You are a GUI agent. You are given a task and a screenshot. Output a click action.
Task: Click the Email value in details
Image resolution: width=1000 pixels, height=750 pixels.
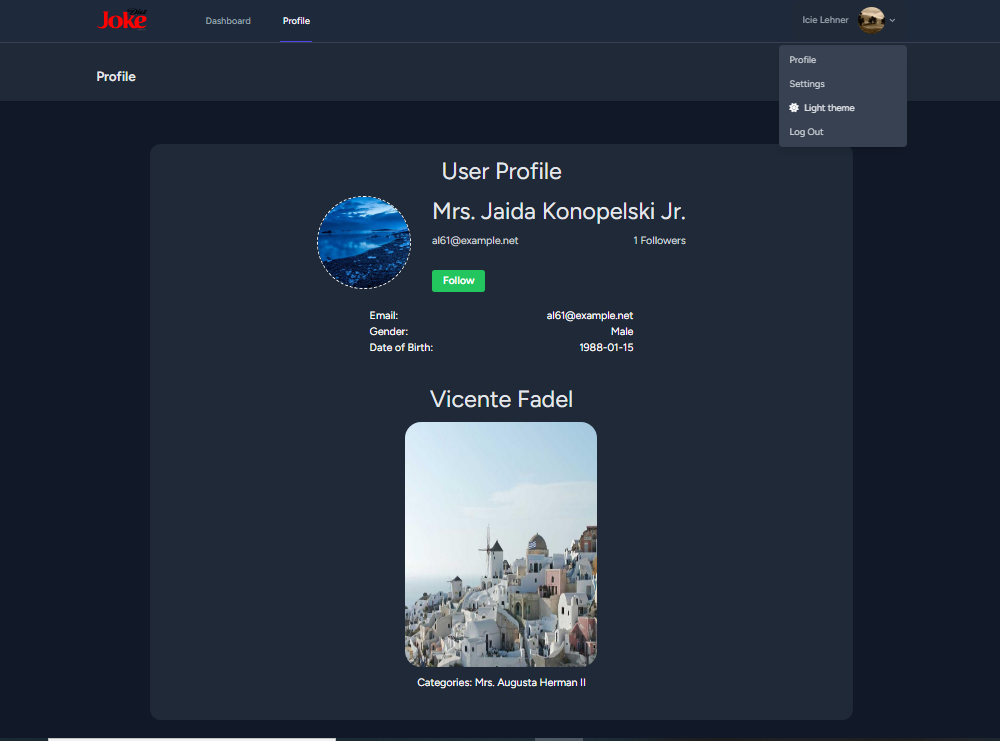[590, 316]
